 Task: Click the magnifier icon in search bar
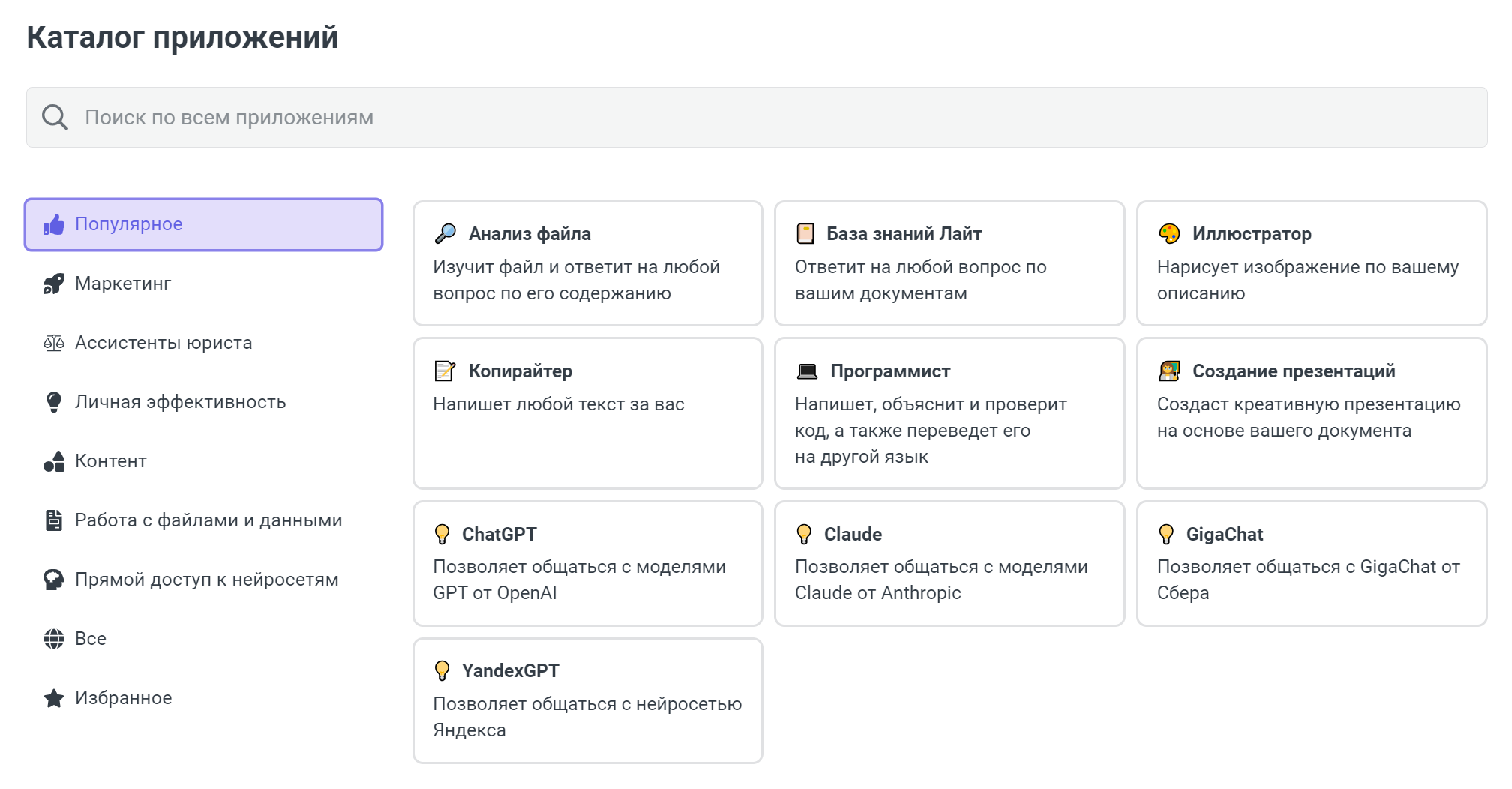click(x=55, y=117)
